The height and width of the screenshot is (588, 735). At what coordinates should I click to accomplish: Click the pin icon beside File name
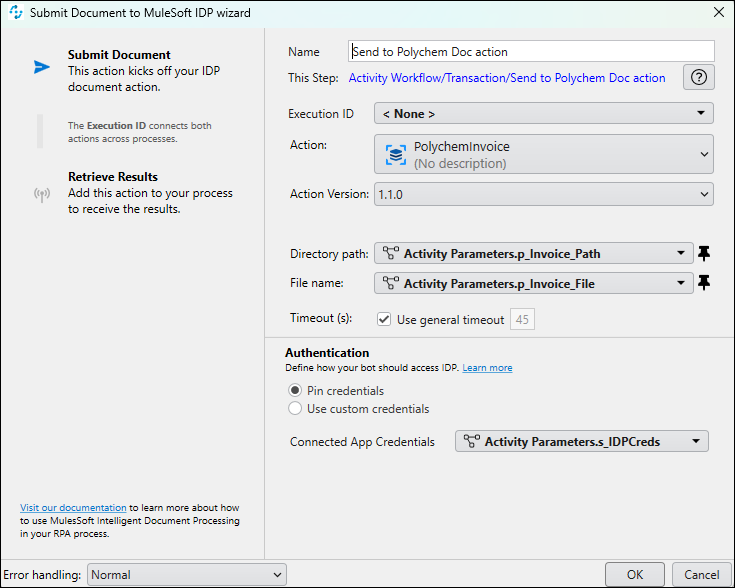tap(704, 283)
